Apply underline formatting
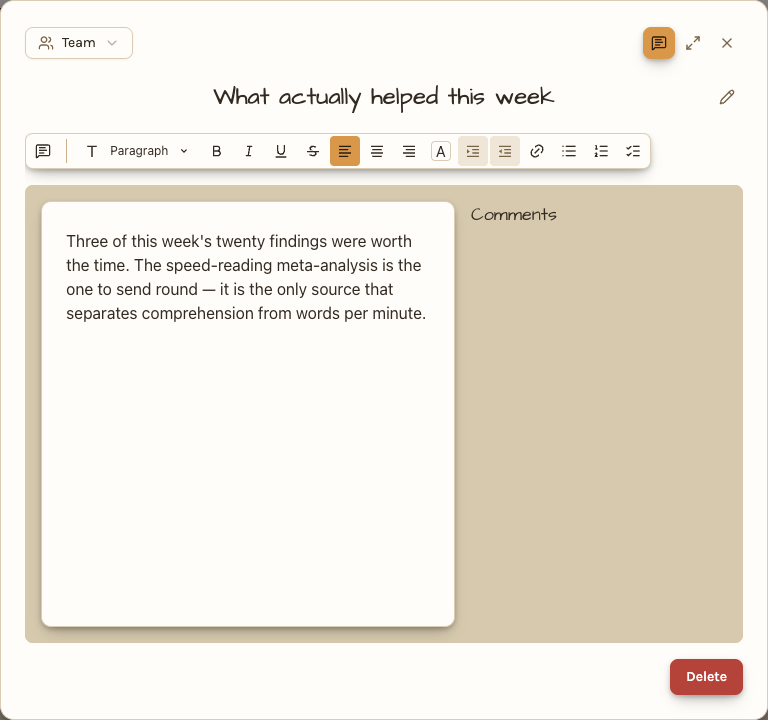This screenshot has width=768, height=720. click(281, 151)
